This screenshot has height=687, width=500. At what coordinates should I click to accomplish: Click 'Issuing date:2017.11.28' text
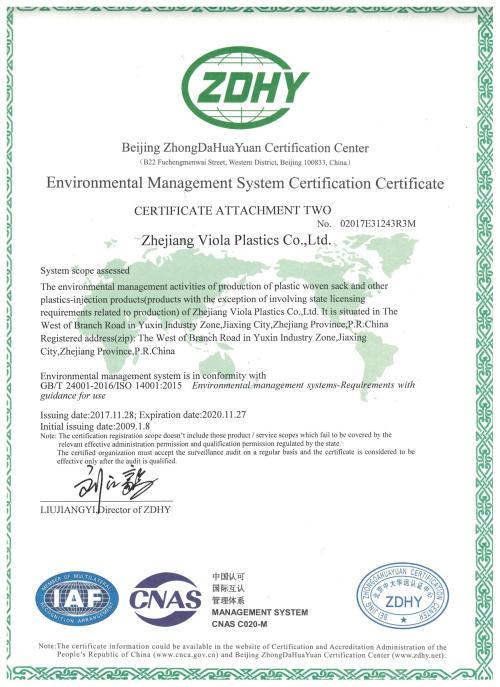coord(88,414)
